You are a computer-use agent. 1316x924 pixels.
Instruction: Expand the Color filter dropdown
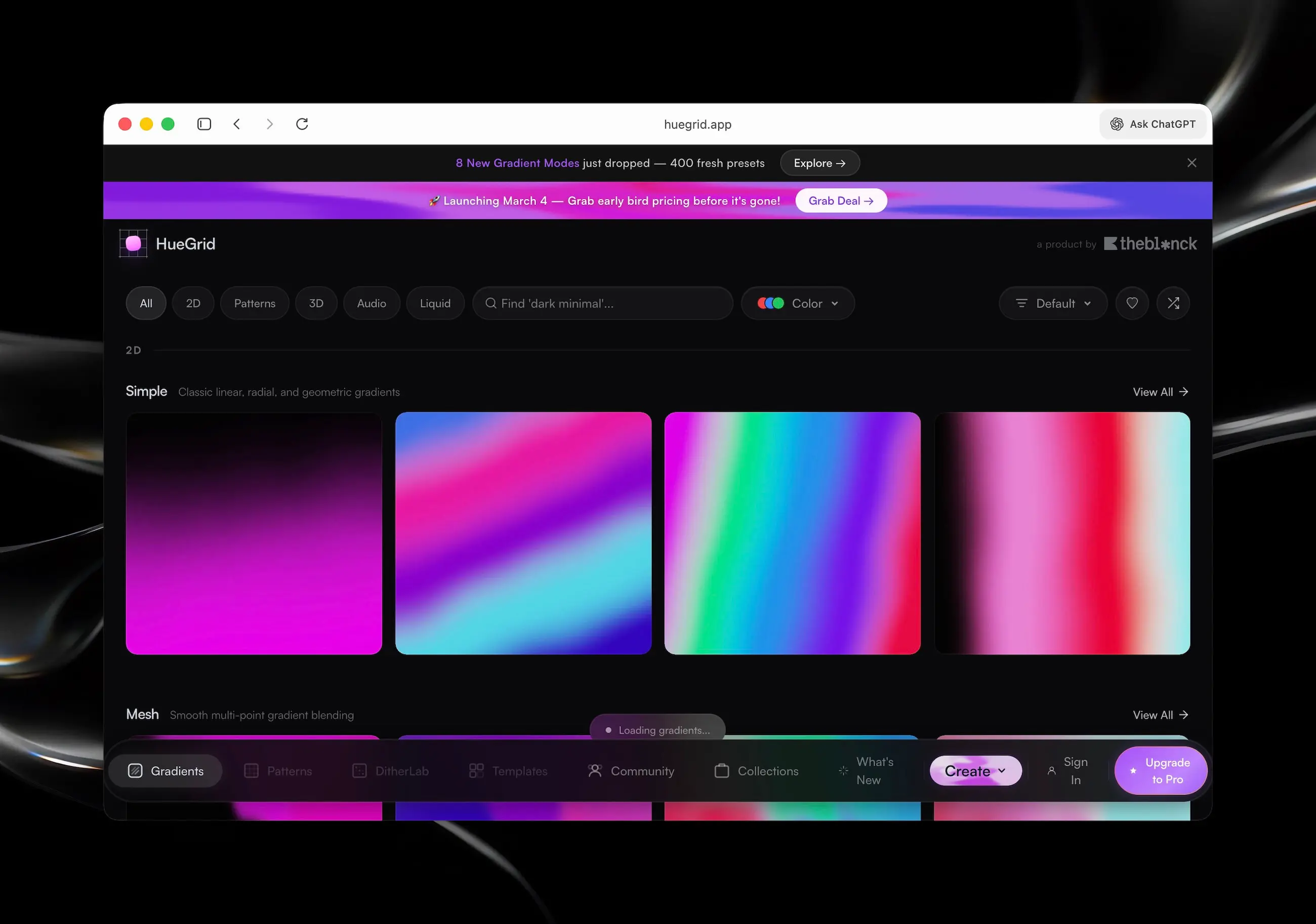pyautogui.click(x=797, y=303)
